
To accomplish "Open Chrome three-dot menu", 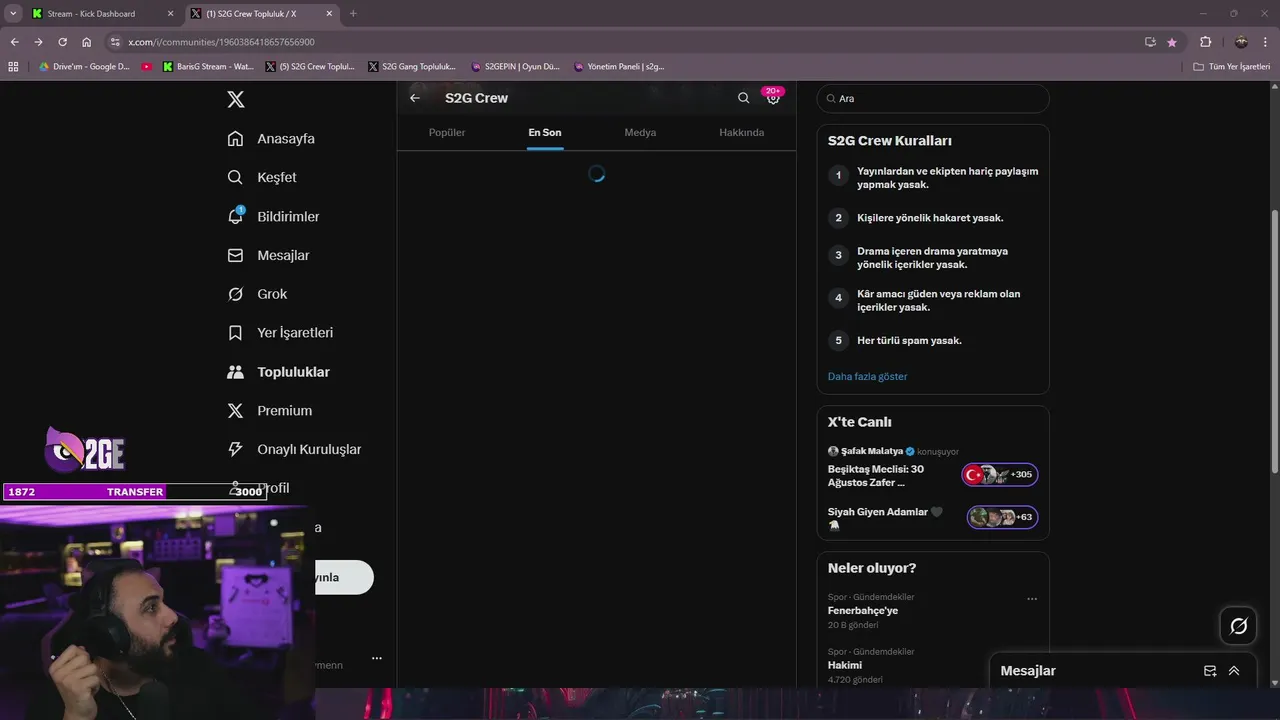I will pyautogui.click(x=1266, y=42).
